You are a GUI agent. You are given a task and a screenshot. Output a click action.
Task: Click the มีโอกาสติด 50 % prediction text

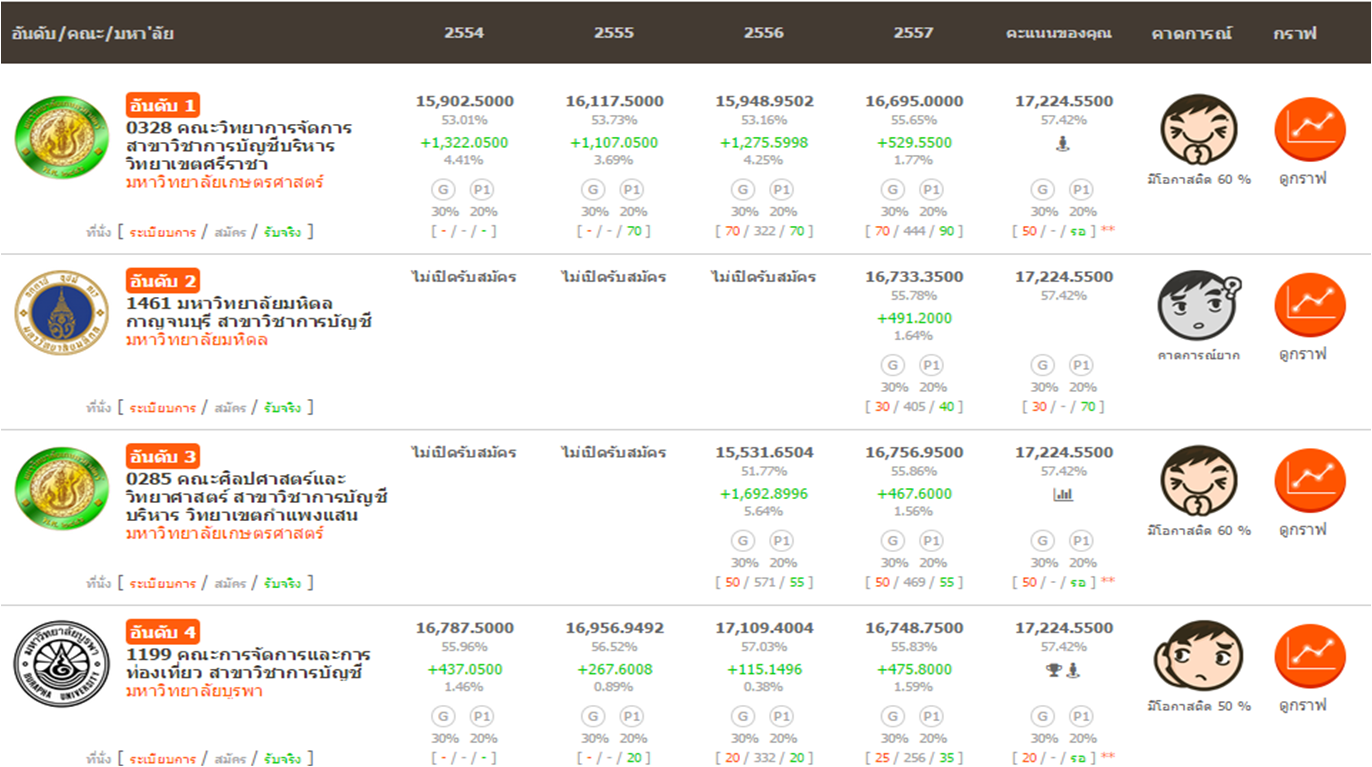point(1198,706)
